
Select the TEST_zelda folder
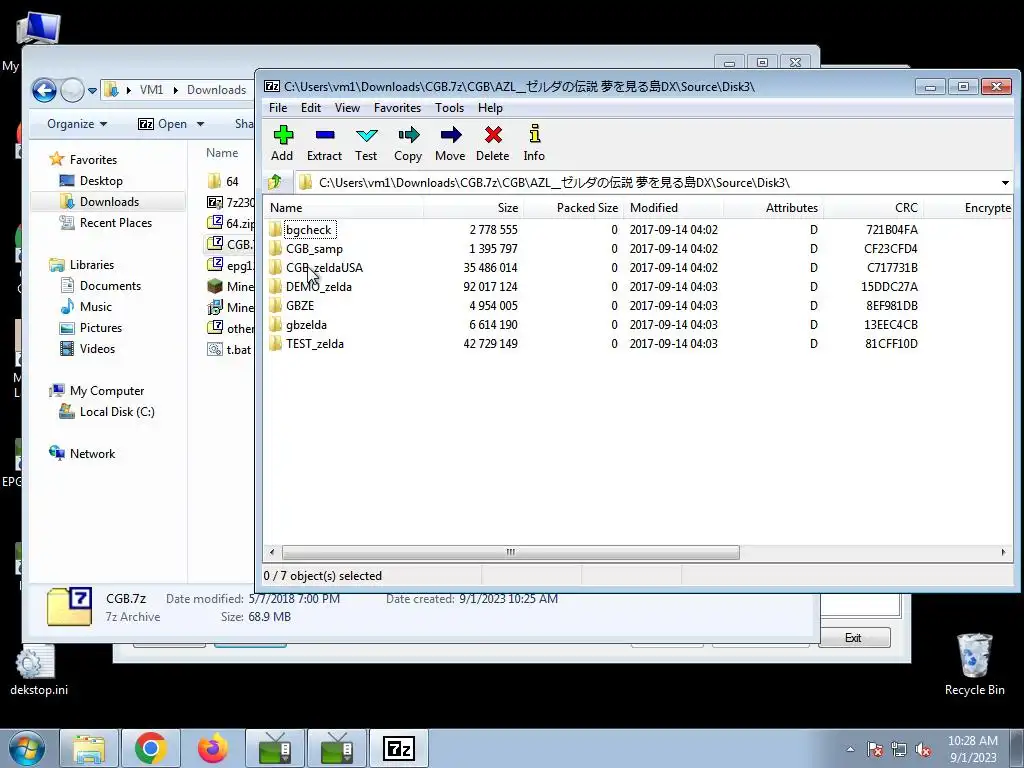click(x=315, y=344)
